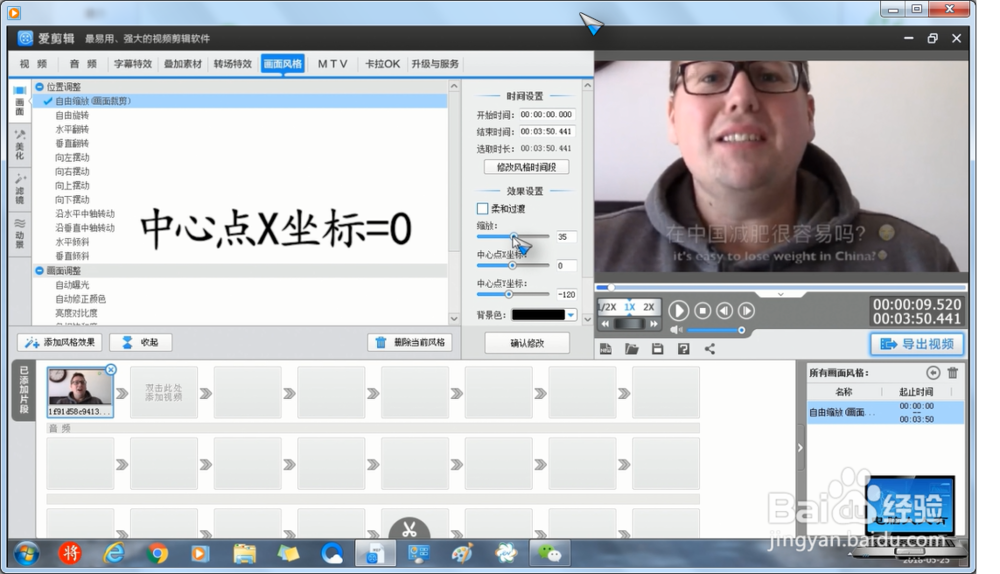Click the video seek progress bar
The image size is (1000, 574).
[781, 288]
